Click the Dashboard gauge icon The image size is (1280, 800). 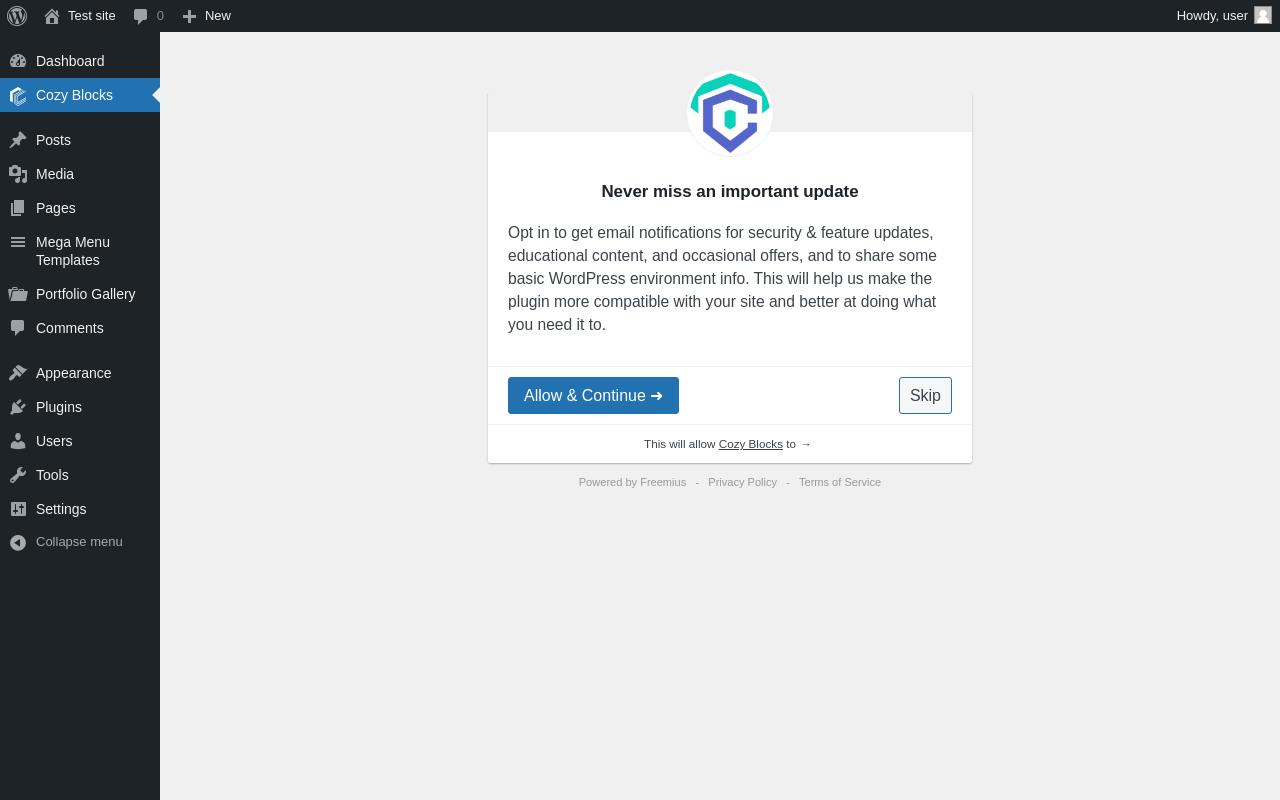coord(18,61)
